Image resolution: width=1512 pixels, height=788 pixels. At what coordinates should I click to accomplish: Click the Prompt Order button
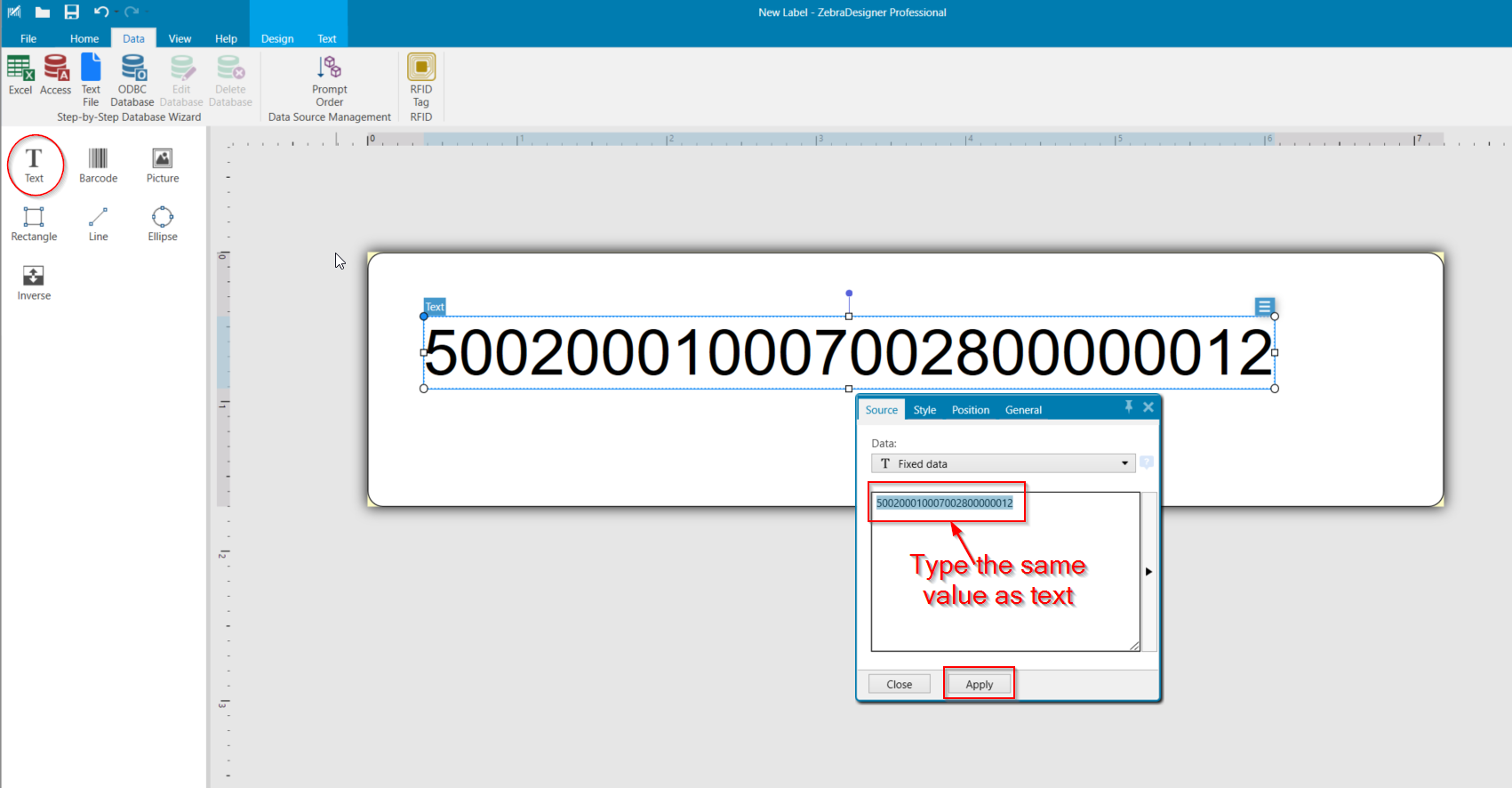click(330, 80)
